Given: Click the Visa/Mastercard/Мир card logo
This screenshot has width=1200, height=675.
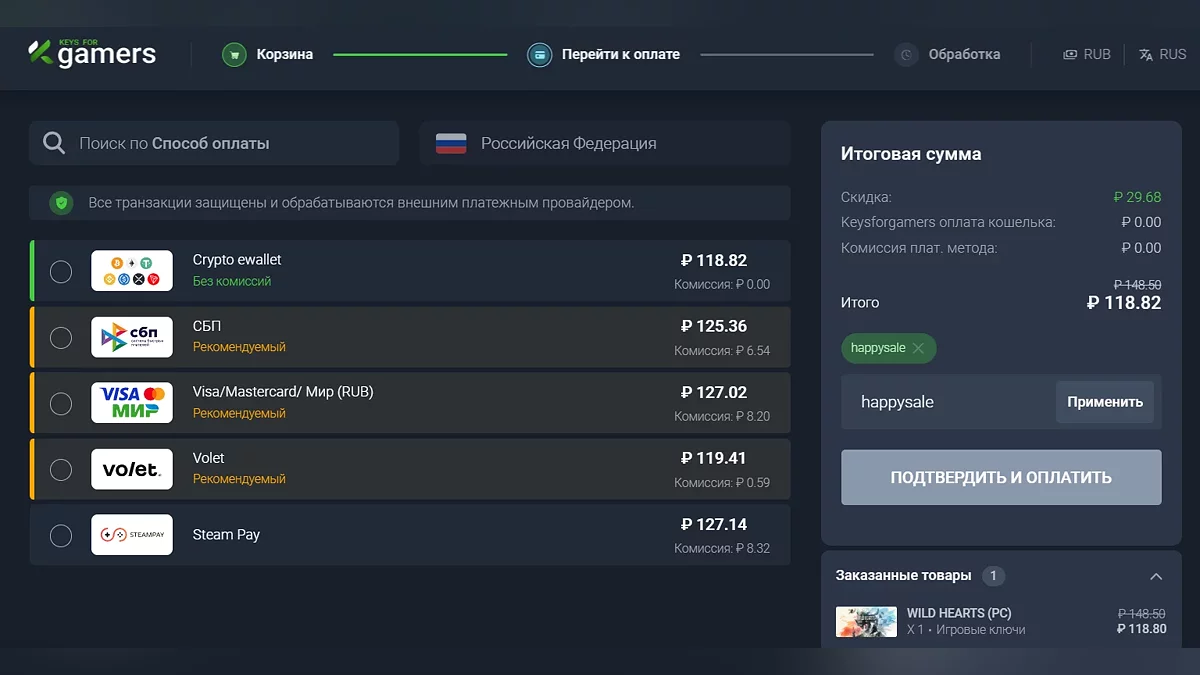Looking at the screenshot, I should pos(132,403).
